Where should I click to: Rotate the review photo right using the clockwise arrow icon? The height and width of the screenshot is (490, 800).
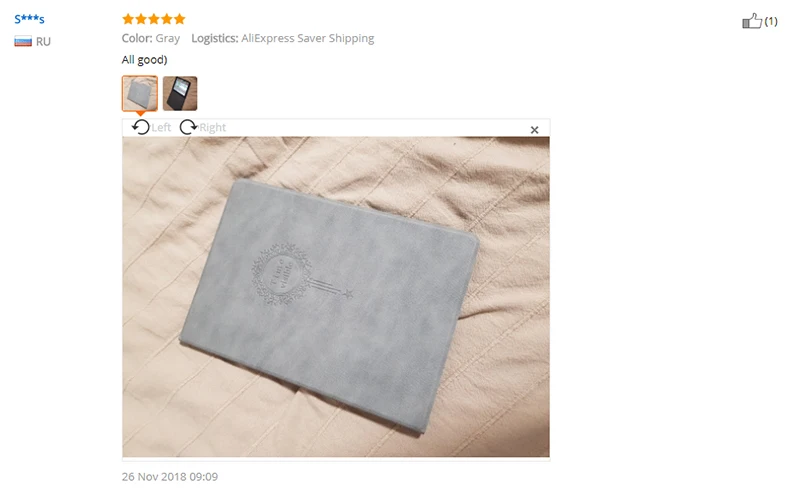(188, 127)
